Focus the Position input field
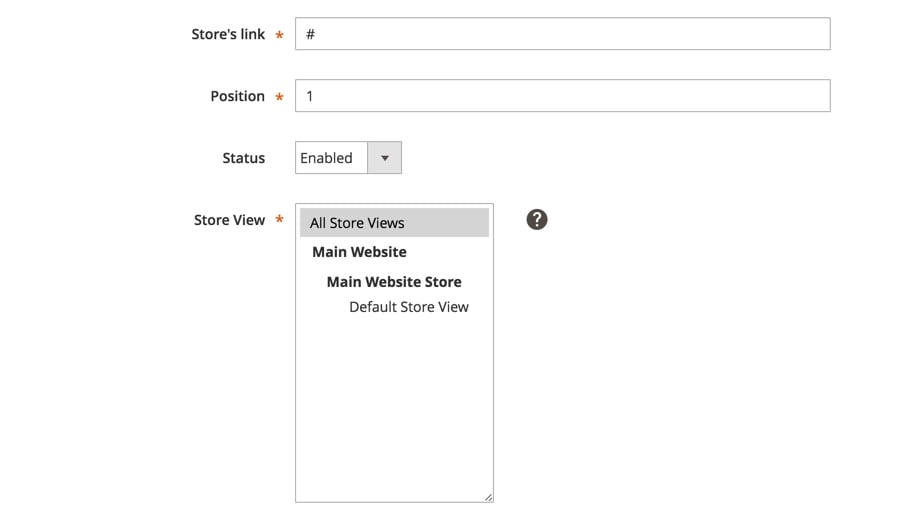 pos(562,95)
